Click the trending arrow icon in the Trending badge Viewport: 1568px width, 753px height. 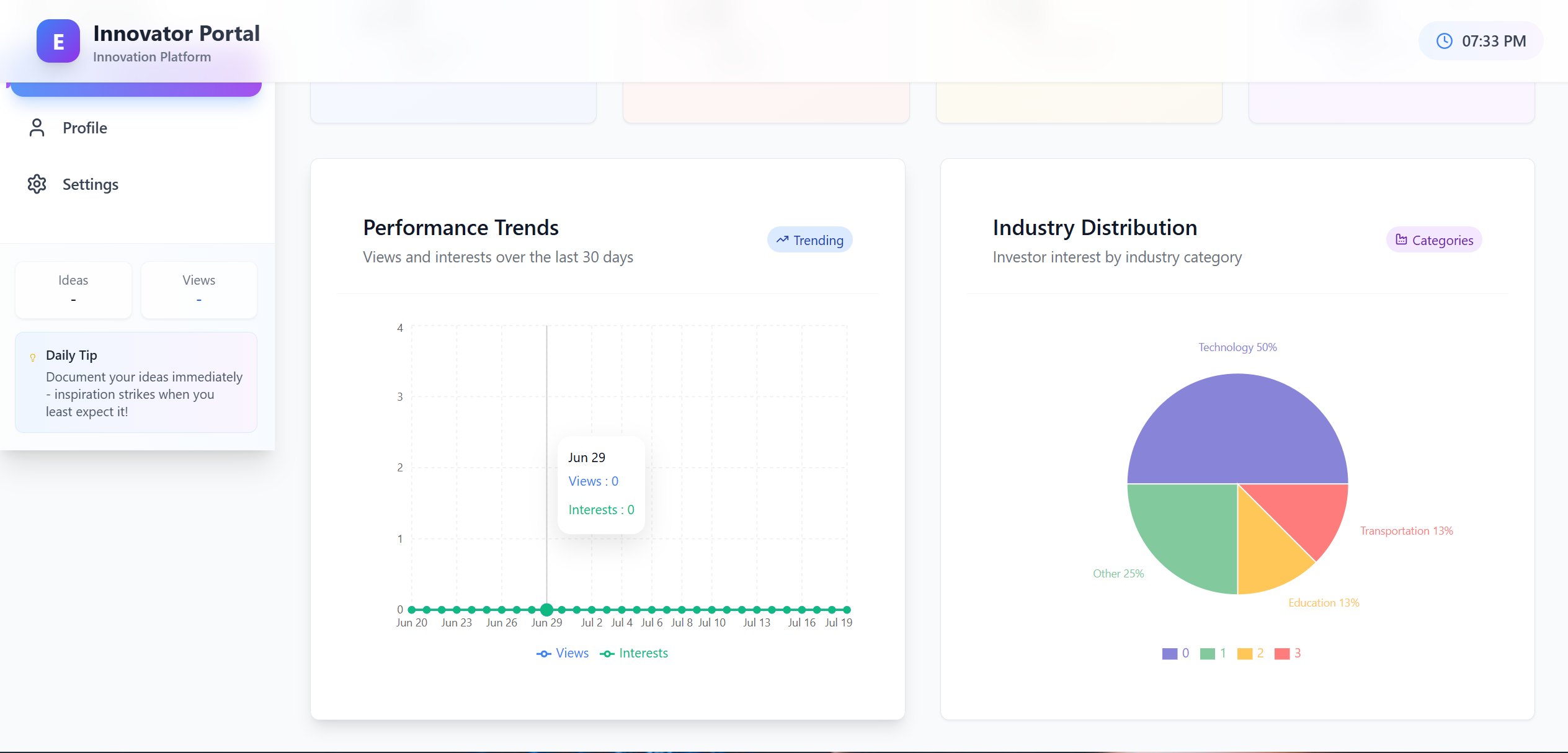pyautogui.click(x=782, y=239)
